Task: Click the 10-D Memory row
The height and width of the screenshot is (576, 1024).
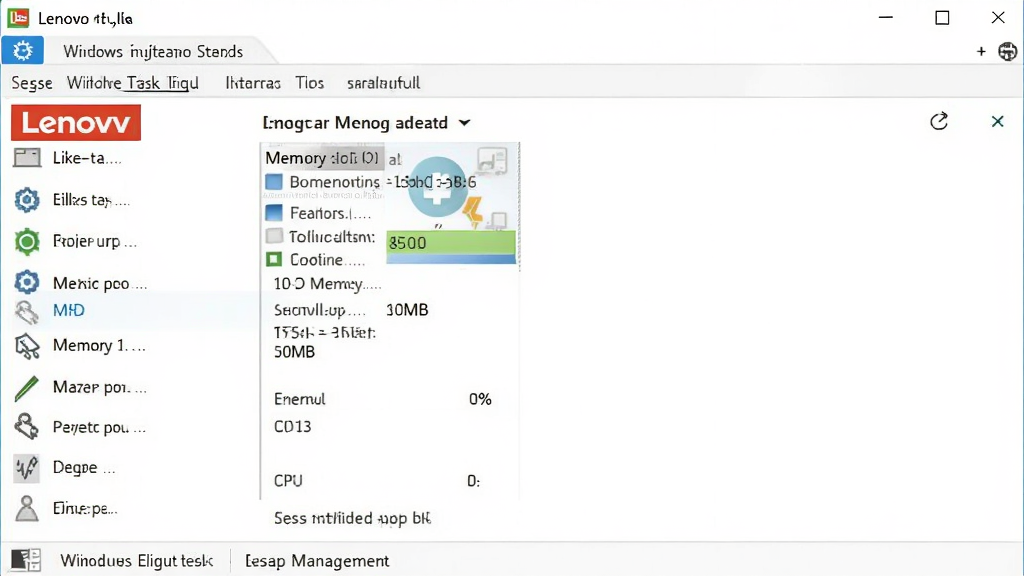Action: (x=327, y=283)
